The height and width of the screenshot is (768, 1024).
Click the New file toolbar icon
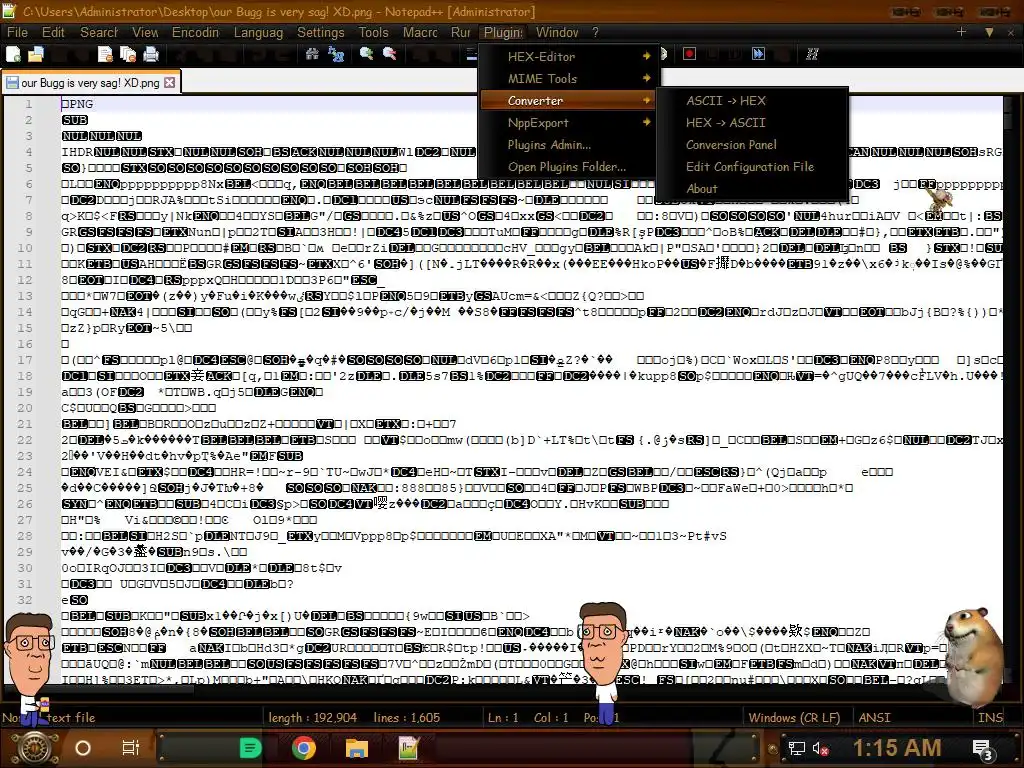[14, 55]
